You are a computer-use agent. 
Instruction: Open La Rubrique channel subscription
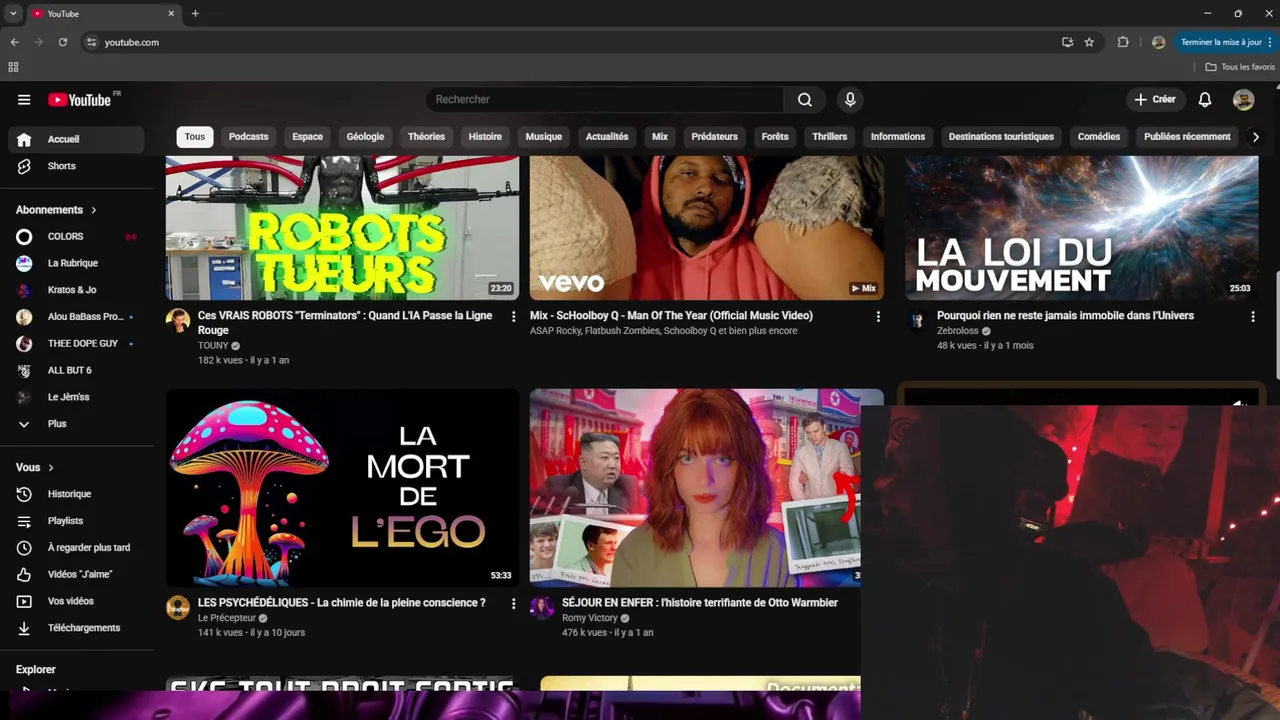tap(75, 263)
